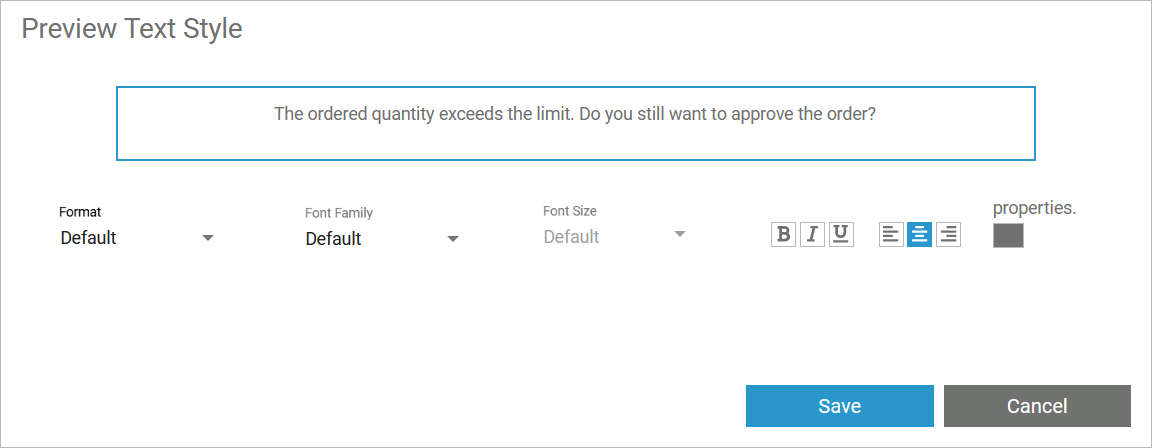Save the text style
The height and width of the screenshot is (448, 1152).
[839, 406]
